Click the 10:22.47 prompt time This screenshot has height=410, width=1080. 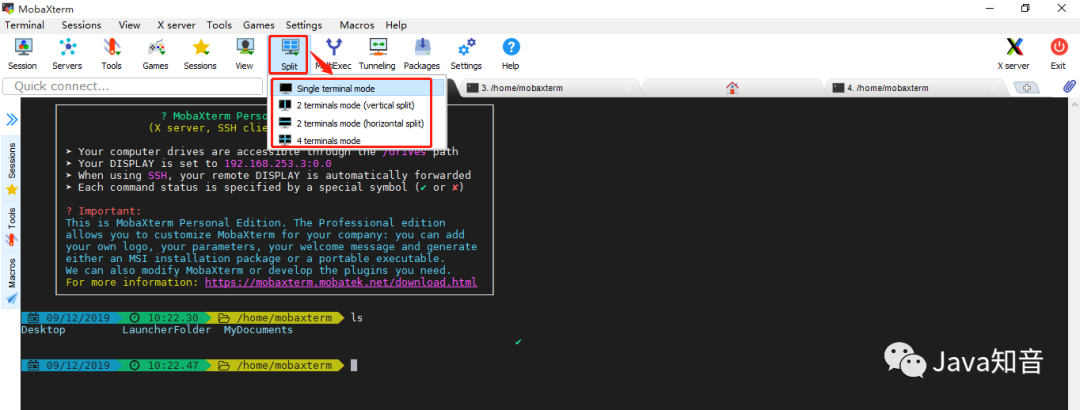tap(173, 365)
